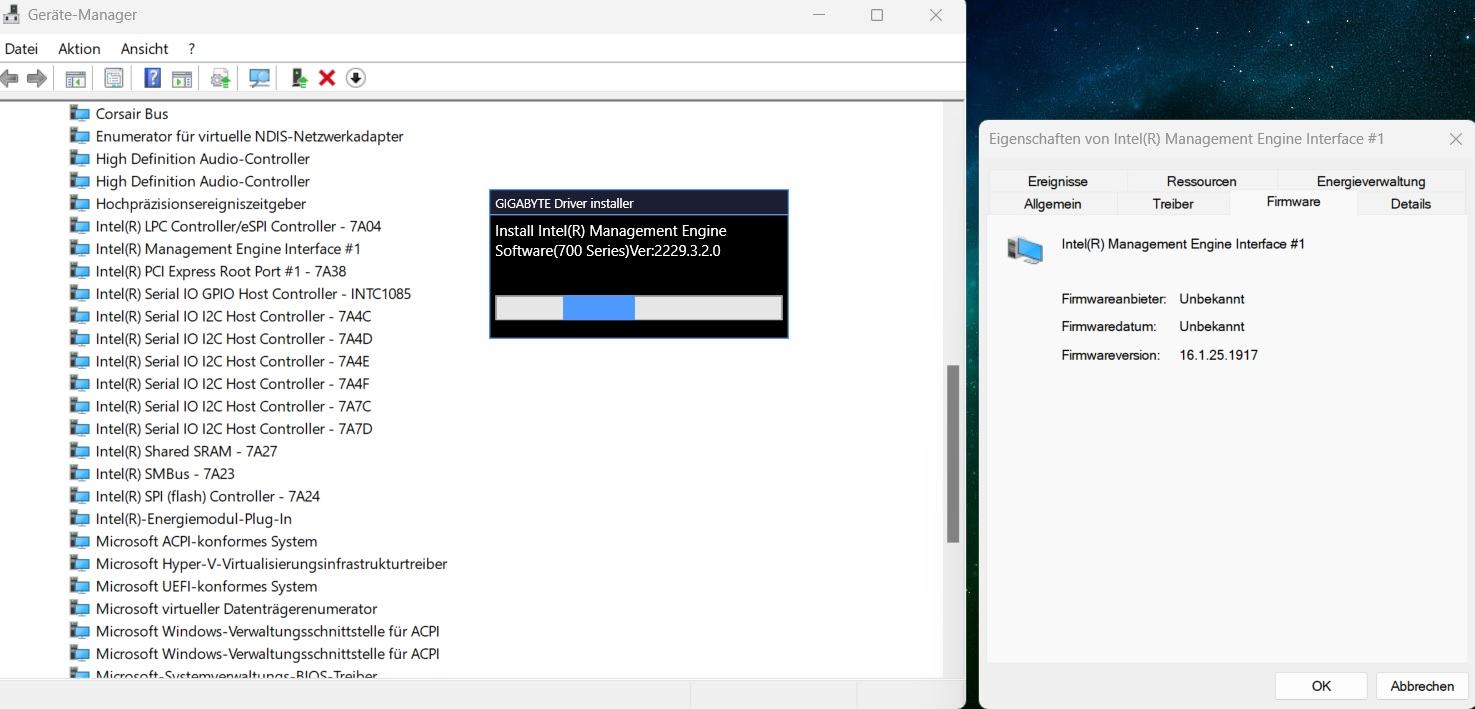
Task: Click icon beside Microsoft UEFI-konformes System
Action: point(80,586)
